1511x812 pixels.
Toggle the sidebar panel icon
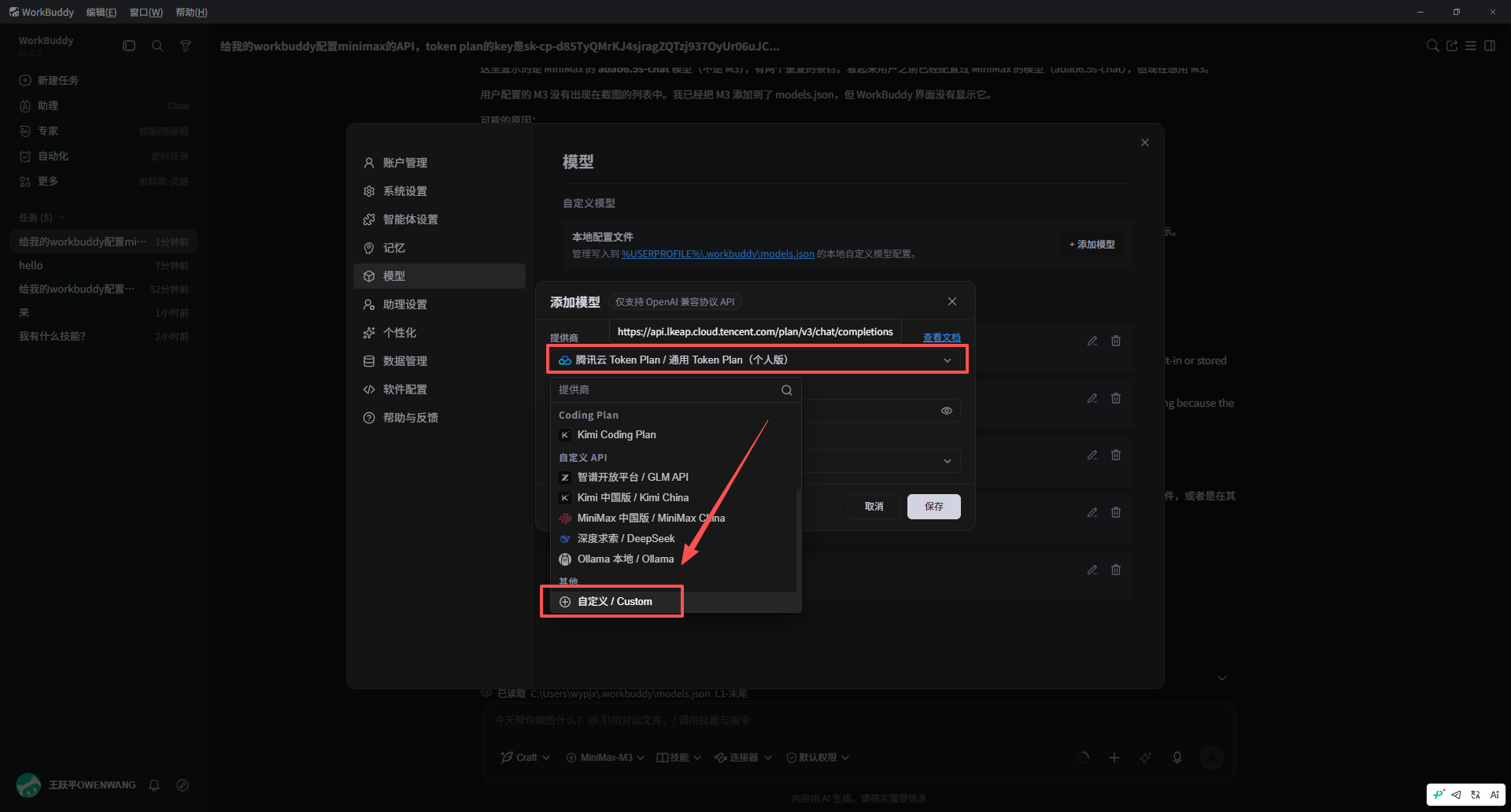click(x=129, y=46)
